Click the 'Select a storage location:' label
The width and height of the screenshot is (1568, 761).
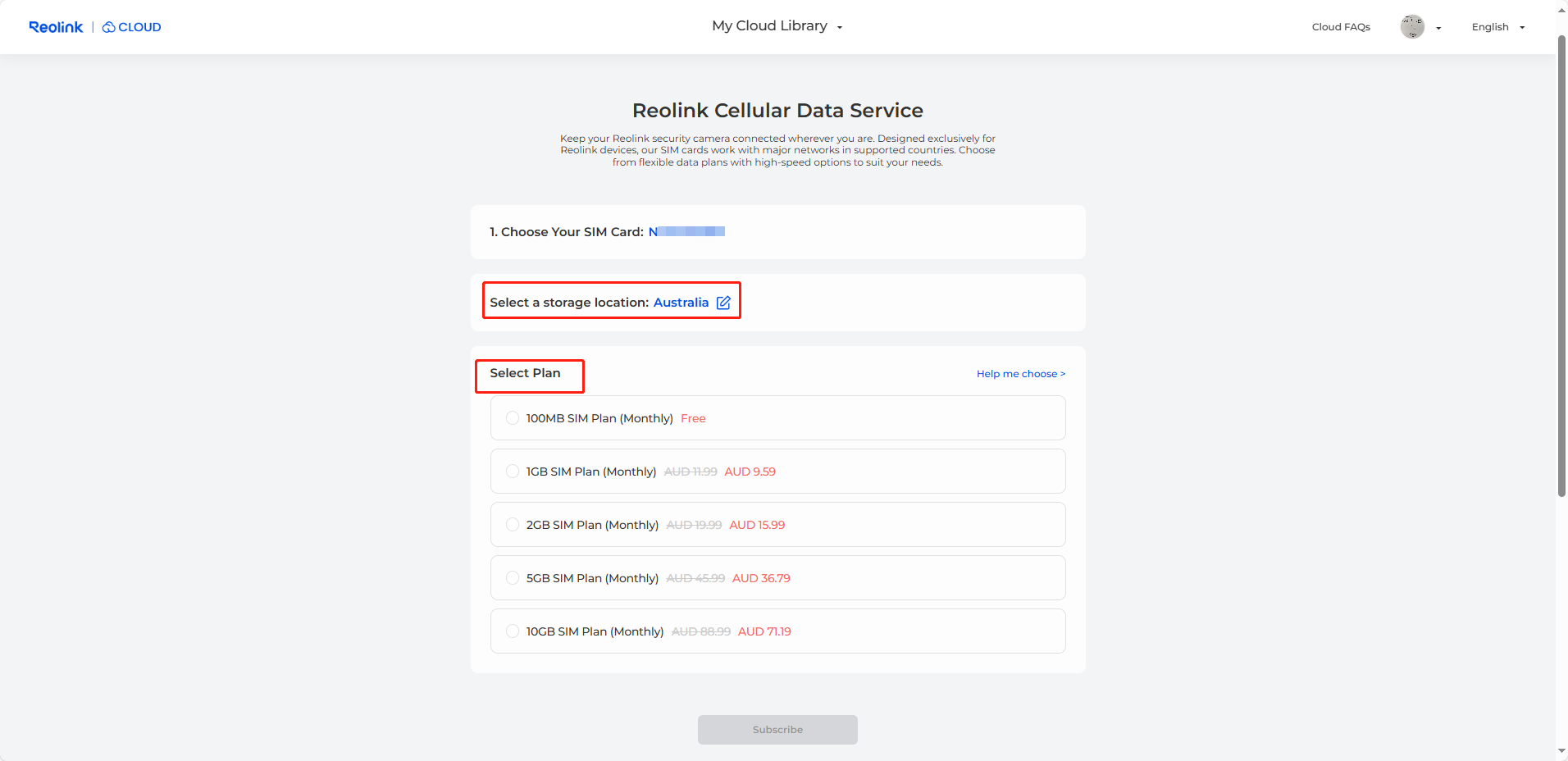coord(569,303)
